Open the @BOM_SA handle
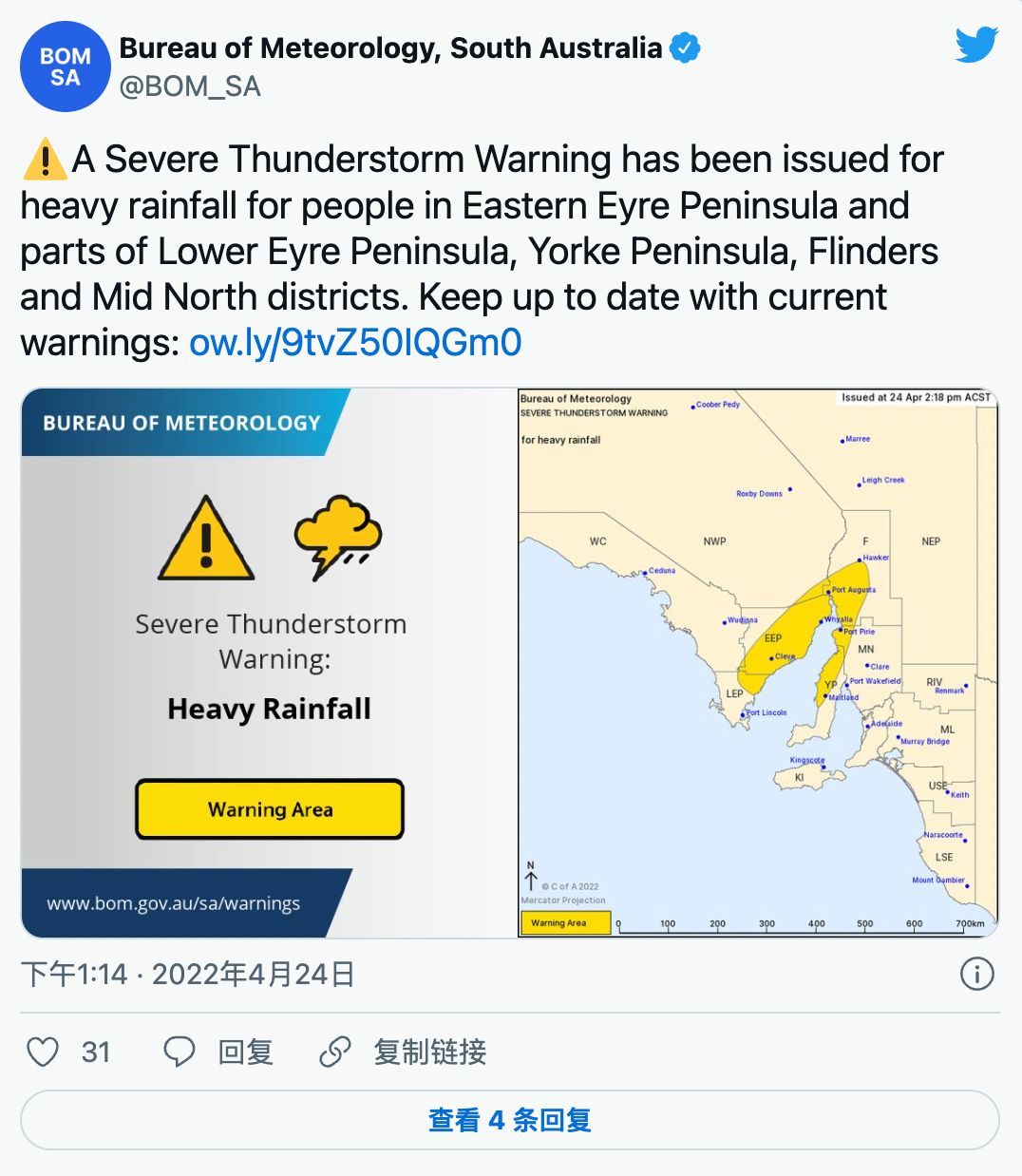Viewport: 1022px width, 1176px height. pos(190,86)
